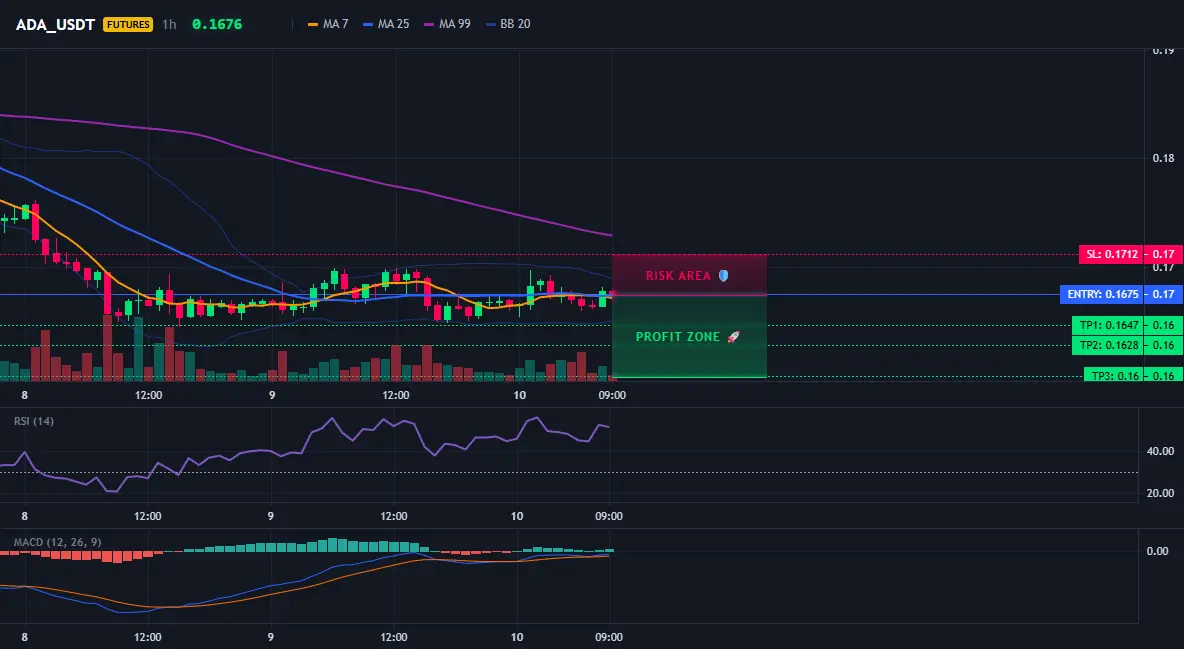The width and height of the screenshot is (1184, 649).
Task: Click the orange line swatch for MA 7
Action: coord(313,24)
